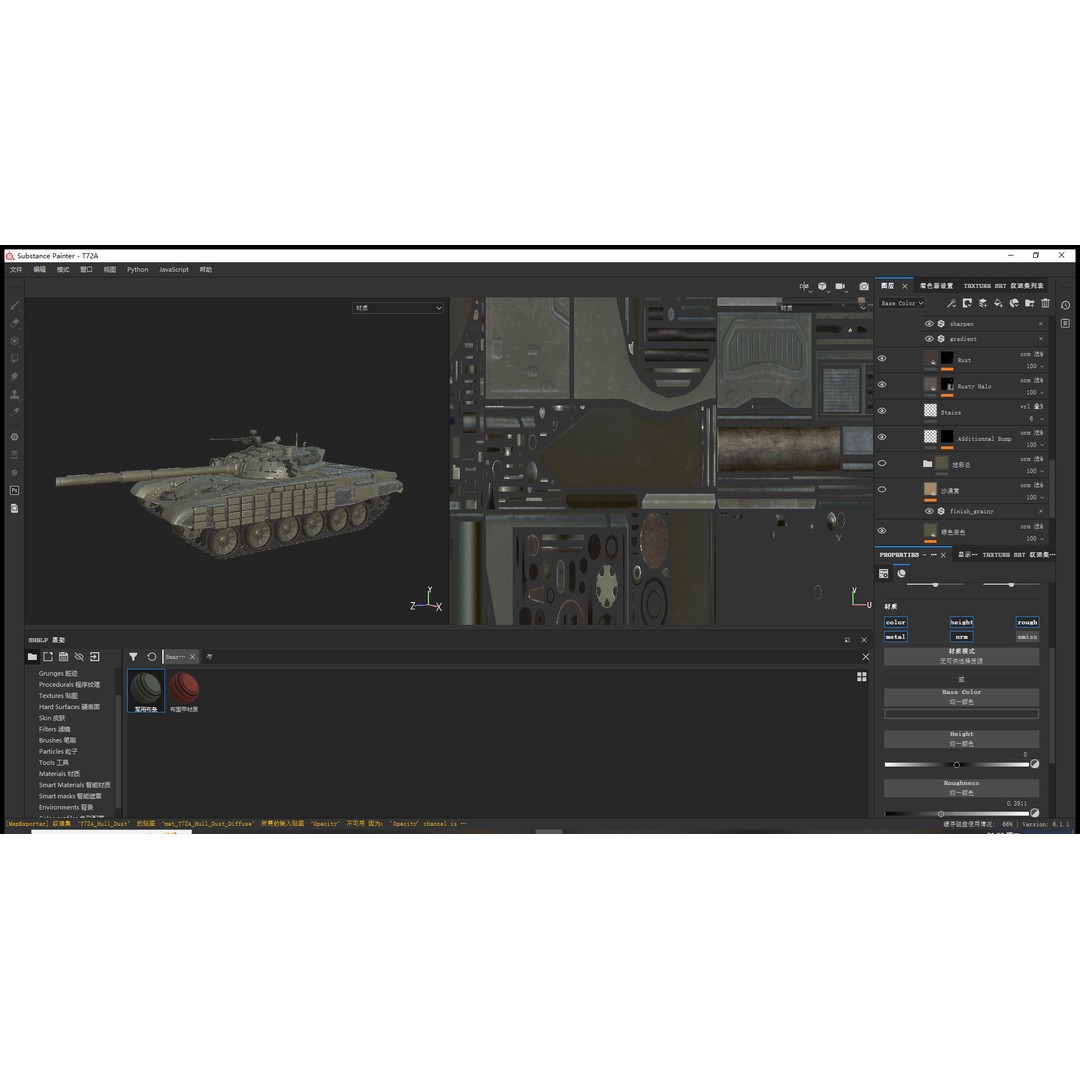This screenshot has height=1080, width=1080.
Task: Toggle visibility of finish_grainy effect
Action: click(929, 511)
